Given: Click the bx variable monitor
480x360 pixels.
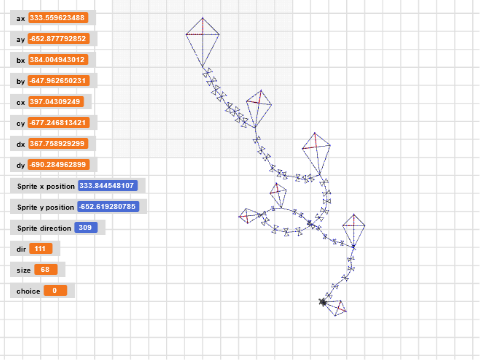Looking at the screenshot, I should [x=53, y=60].
